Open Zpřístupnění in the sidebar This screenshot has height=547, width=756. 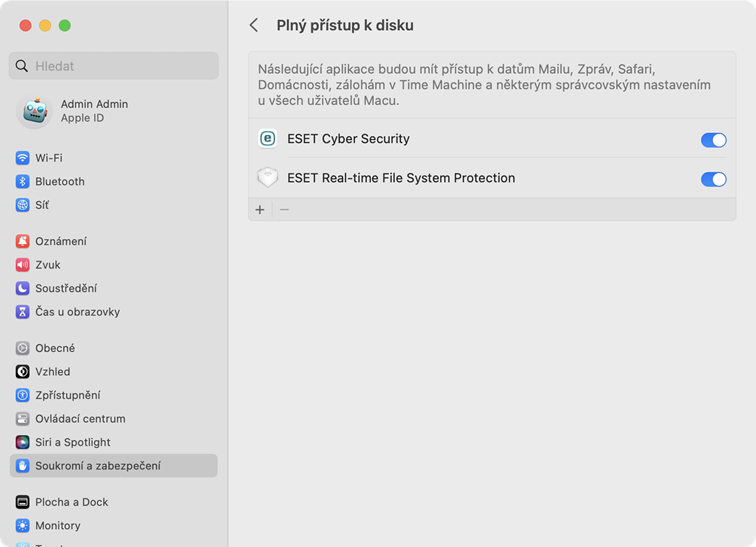point(67,395)
